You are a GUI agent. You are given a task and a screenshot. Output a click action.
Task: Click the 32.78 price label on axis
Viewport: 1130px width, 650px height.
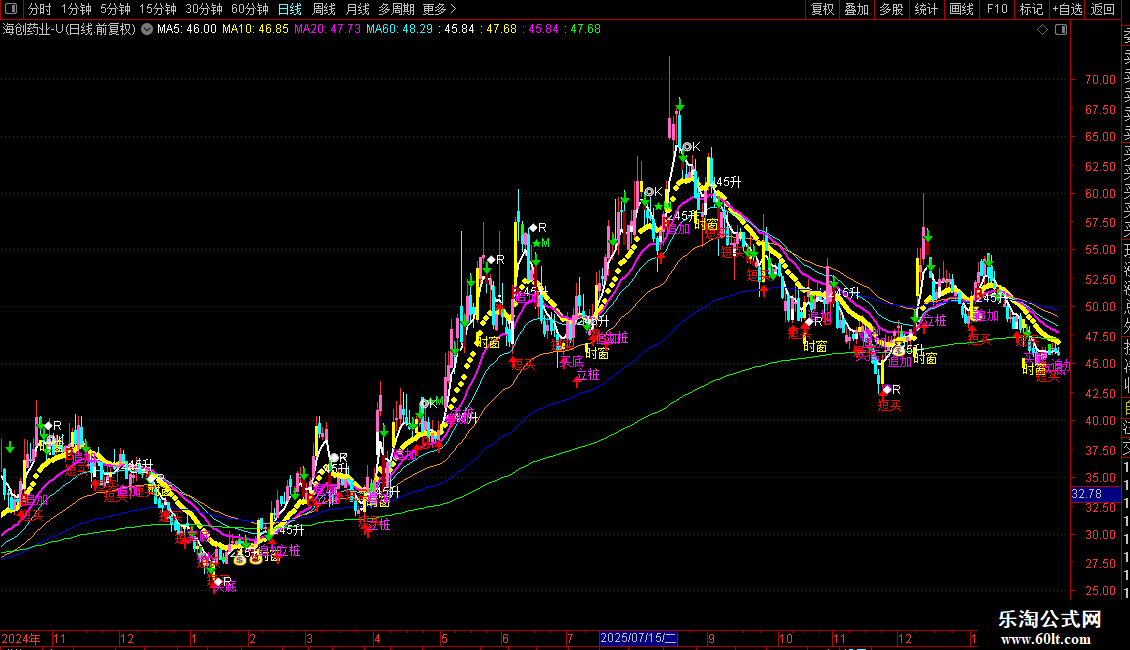tap(1086, 494)
